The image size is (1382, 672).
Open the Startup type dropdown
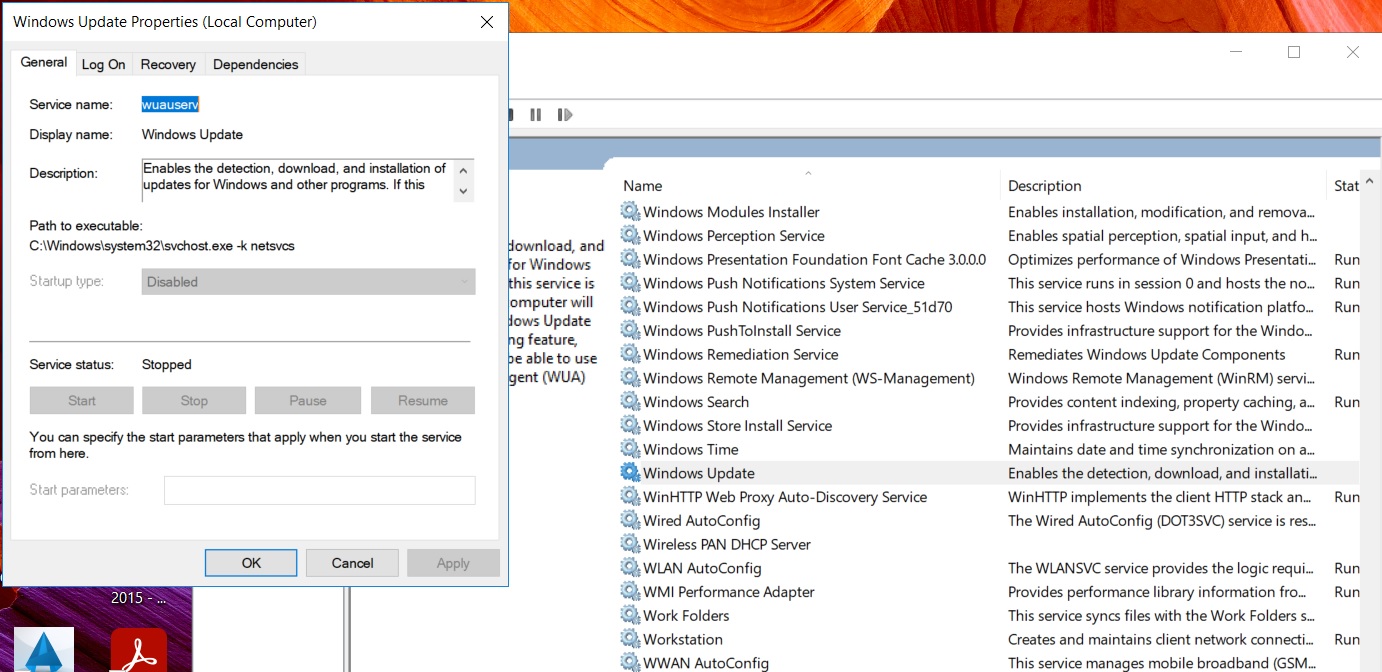tap(308, 282)
